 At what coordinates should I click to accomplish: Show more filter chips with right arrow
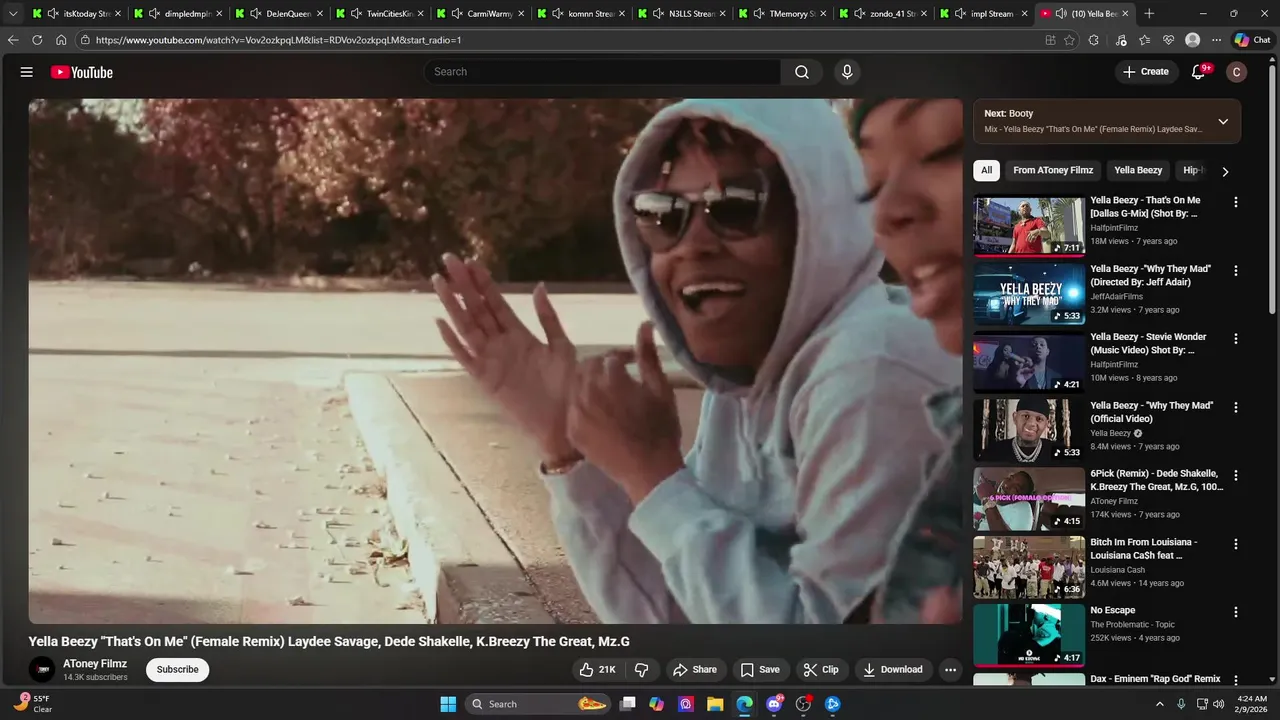[x=1225, y=171]
